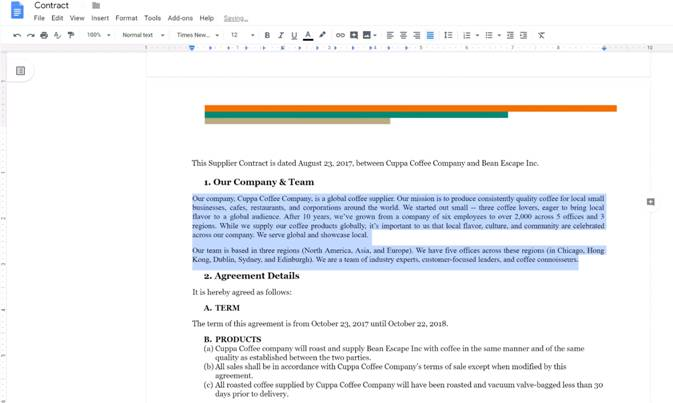Click the numbered list icon

pyautogui.click(x=467, y=35)
